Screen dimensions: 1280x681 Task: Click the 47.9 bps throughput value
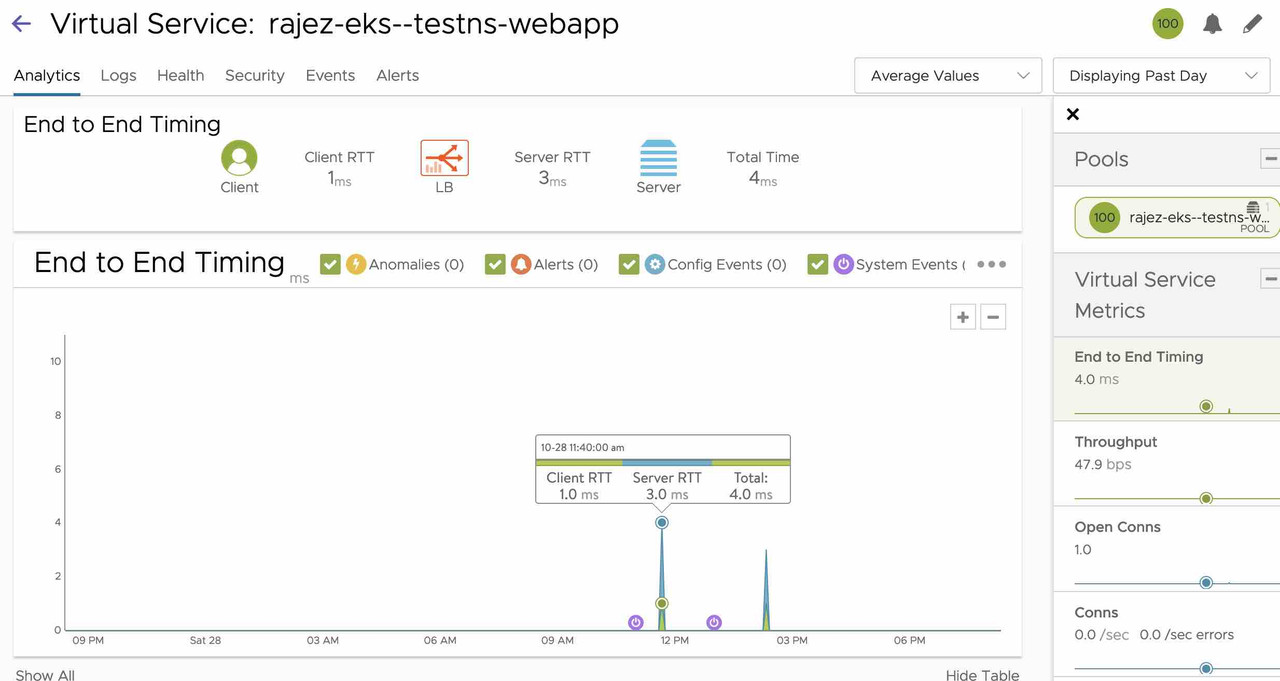[1103, 464]
